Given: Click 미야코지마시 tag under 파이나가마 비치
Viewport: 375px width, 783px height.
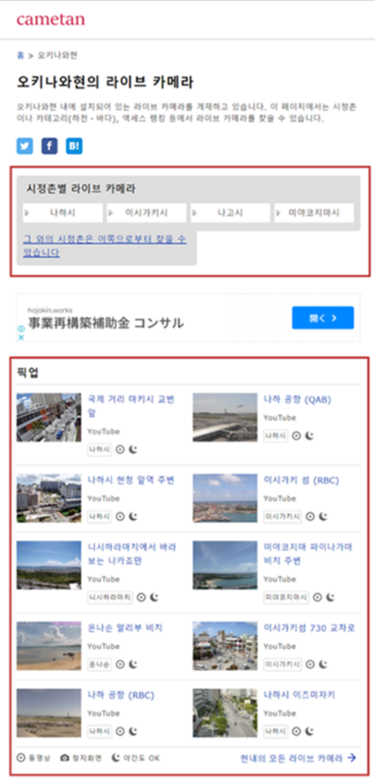Looking at the screenshot, I should [286, 597].
